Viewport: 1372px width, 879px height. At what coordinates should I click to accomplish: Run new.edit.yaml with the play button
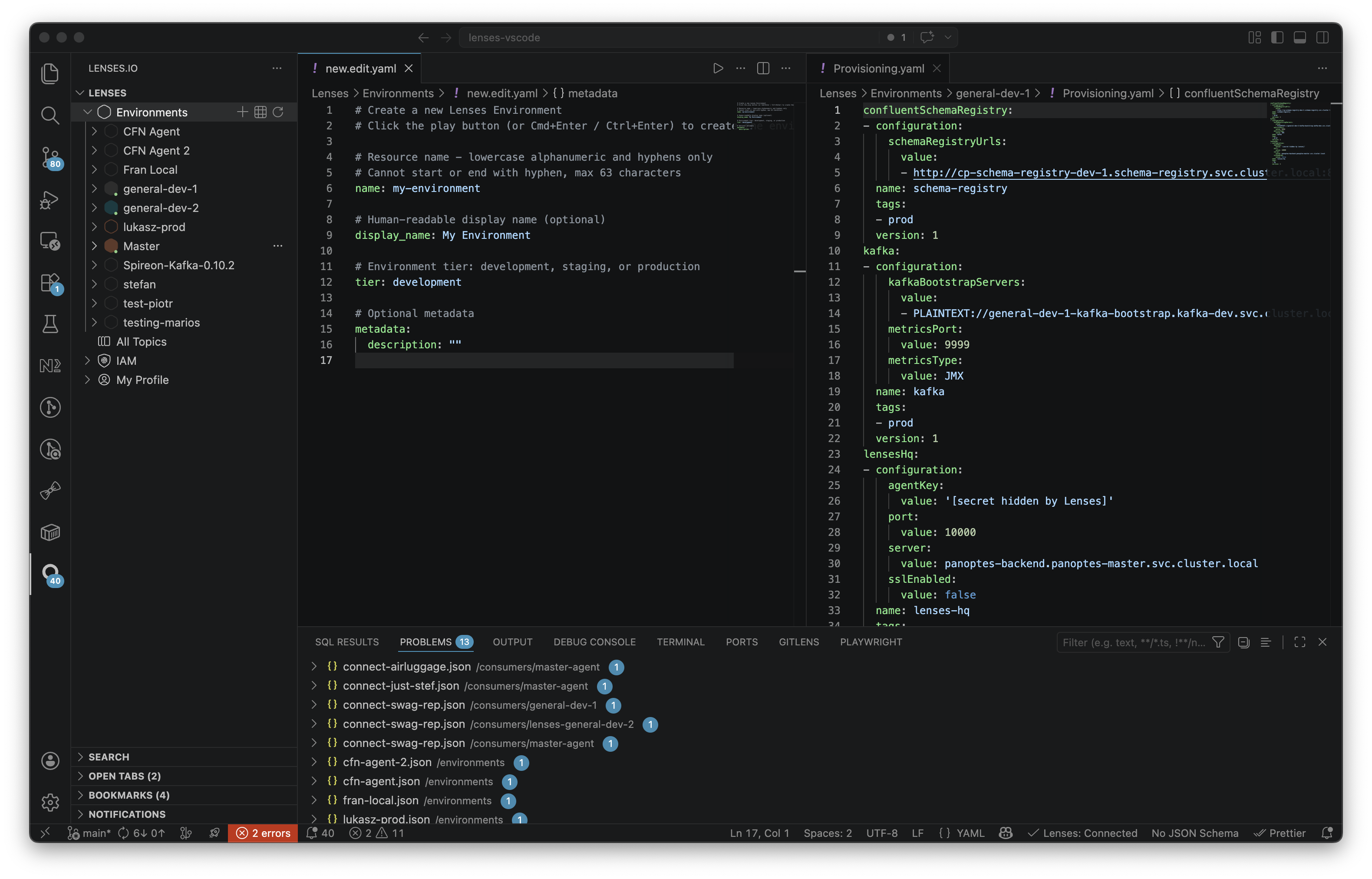tap(718, 69)
